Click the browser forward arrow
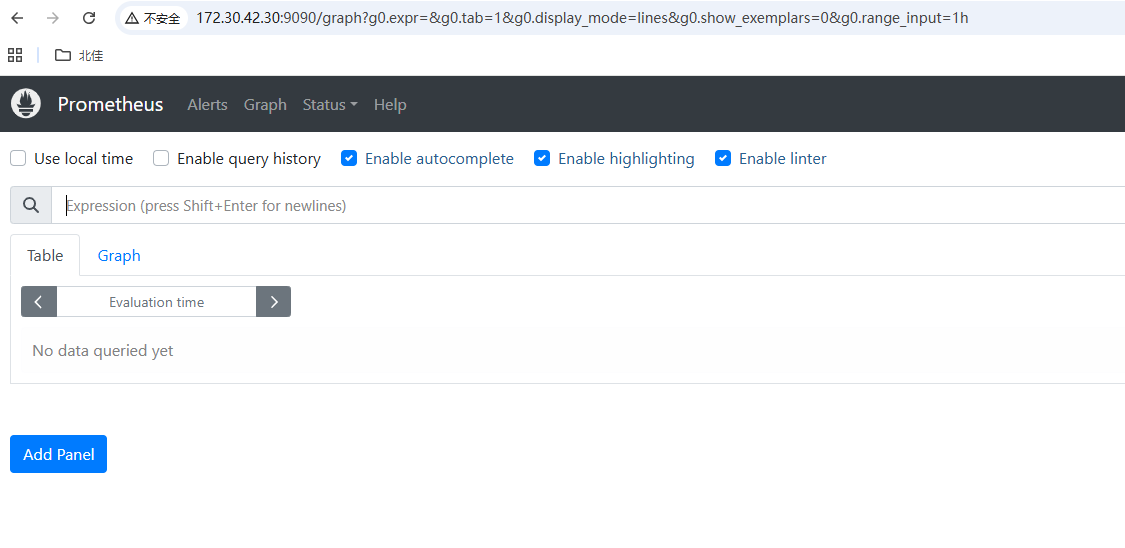The width and height of the screenshot is (1125, 548). click(x=53, y=18)
